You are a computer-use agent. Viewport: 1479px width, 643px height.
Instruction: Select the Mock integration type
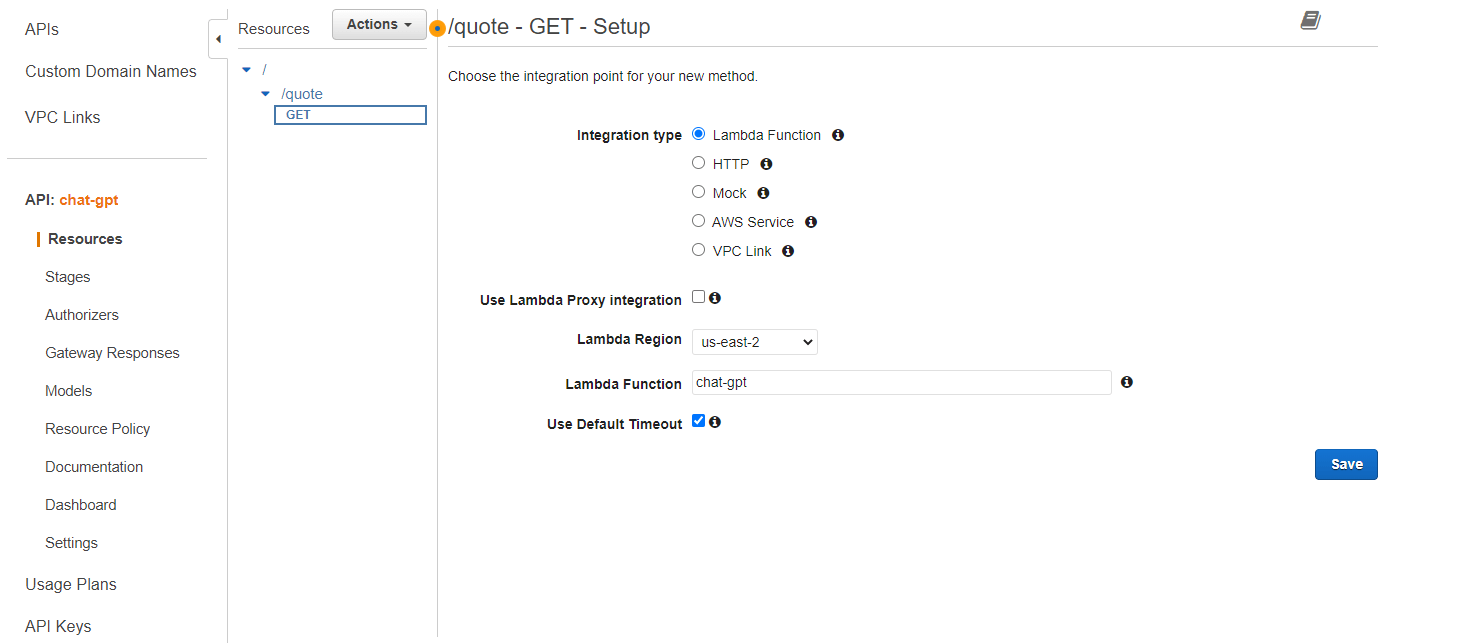tap(698, 191)
